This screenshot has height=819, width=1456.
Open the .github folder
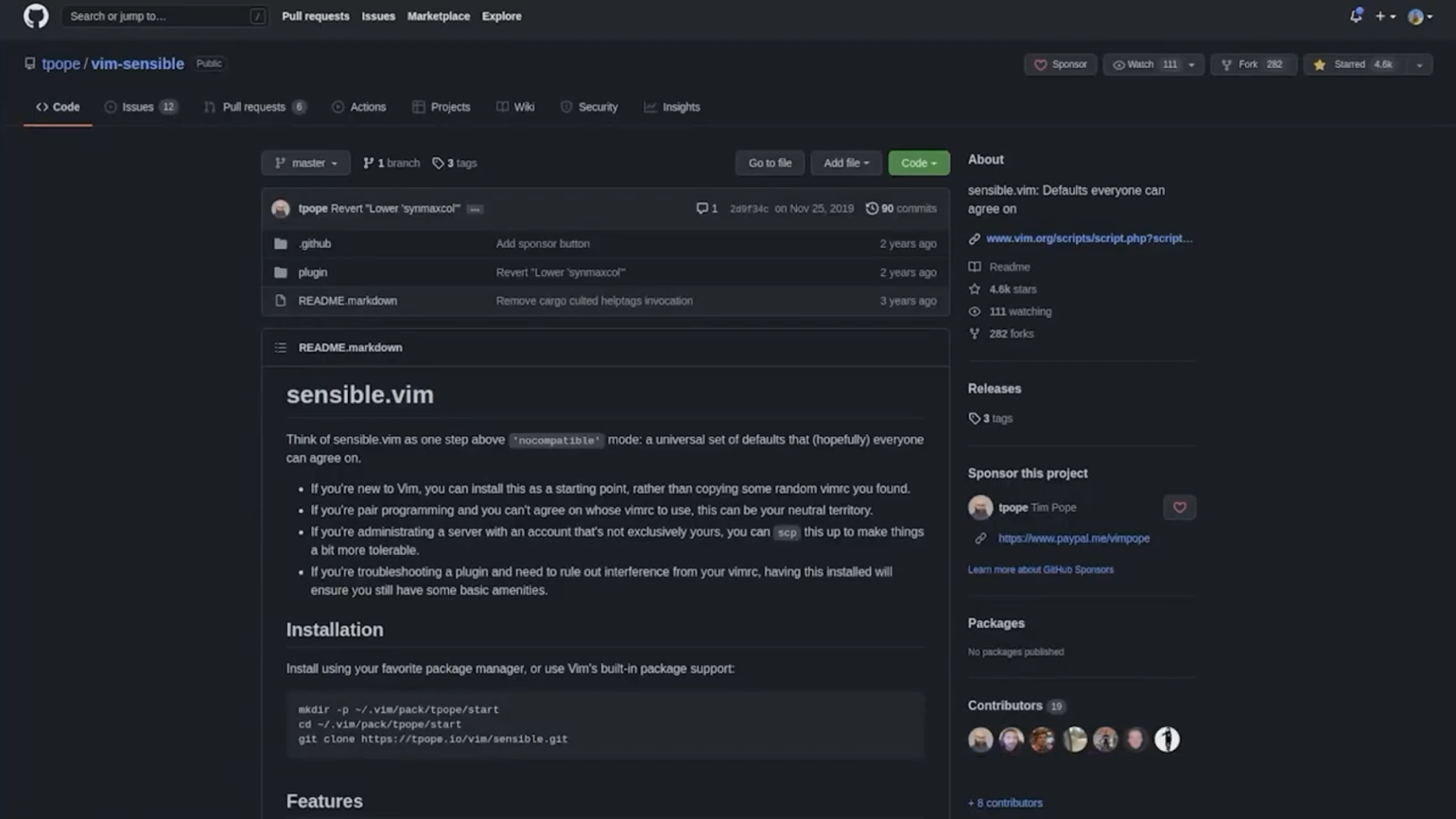click(315, 243)
